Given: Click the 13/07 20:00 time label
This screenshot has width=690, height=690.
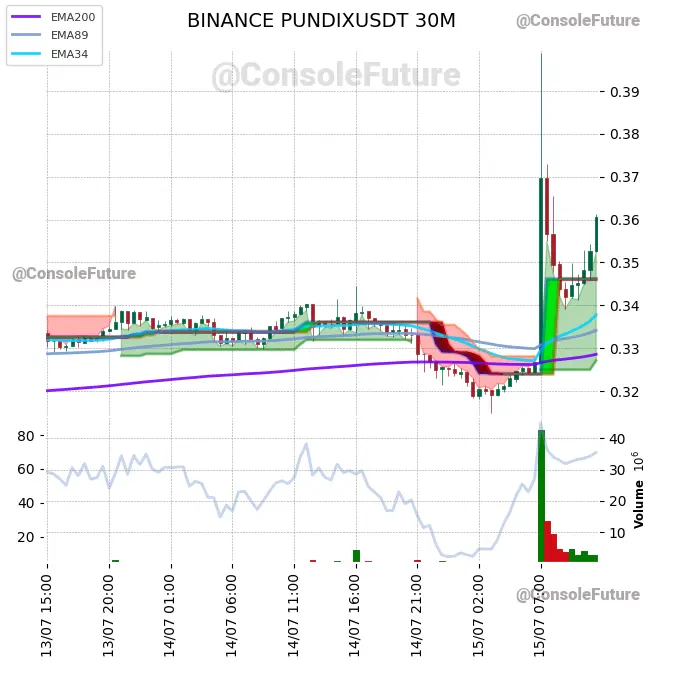Looking at the screenshot, I should tap(108, 616).
